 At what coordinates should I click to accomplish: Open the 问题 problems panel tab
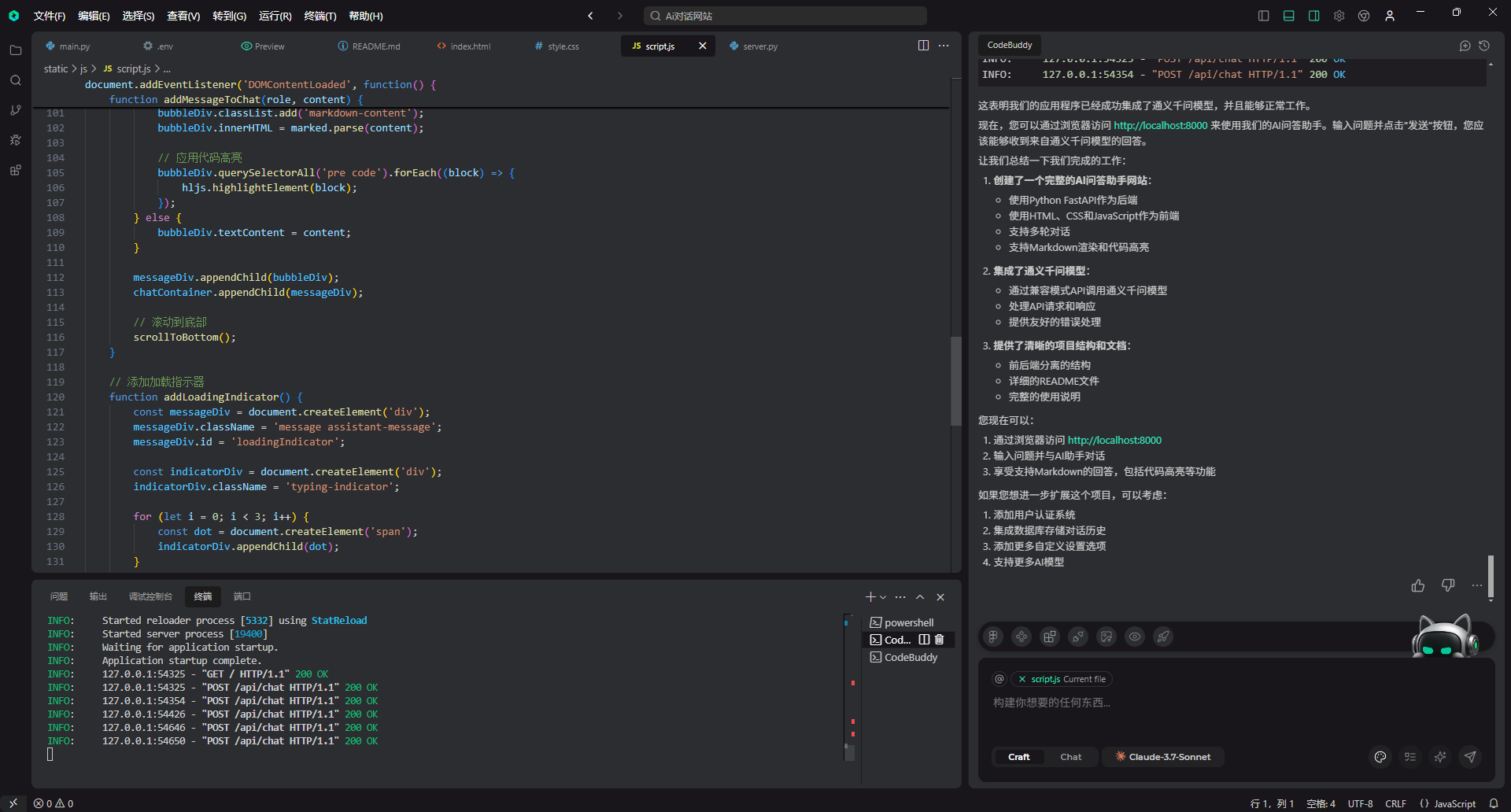pos(59,597)
